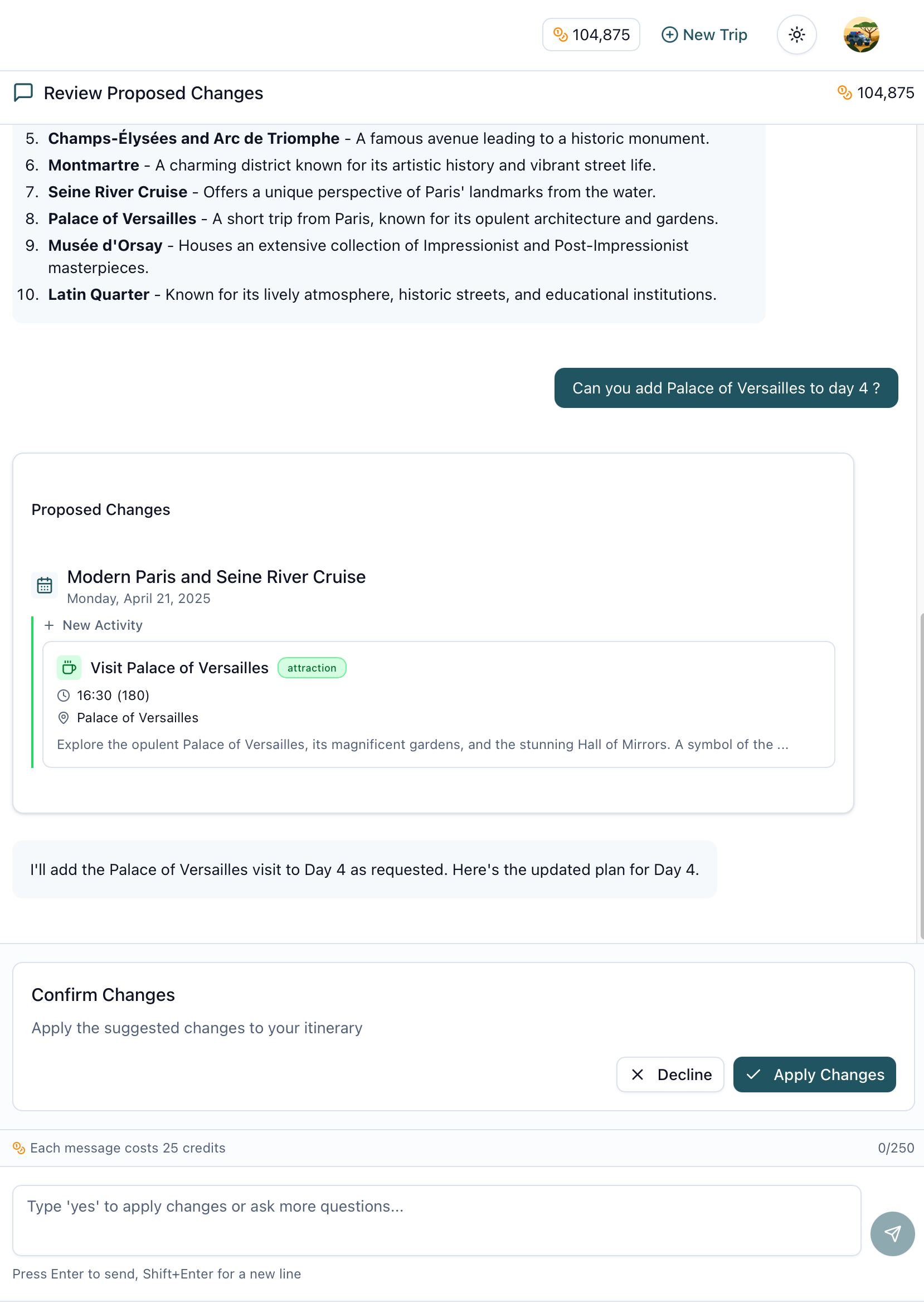Click the credits coin icon in header
Viewport: 924px width, 1303px height.
tap(561, 35)
